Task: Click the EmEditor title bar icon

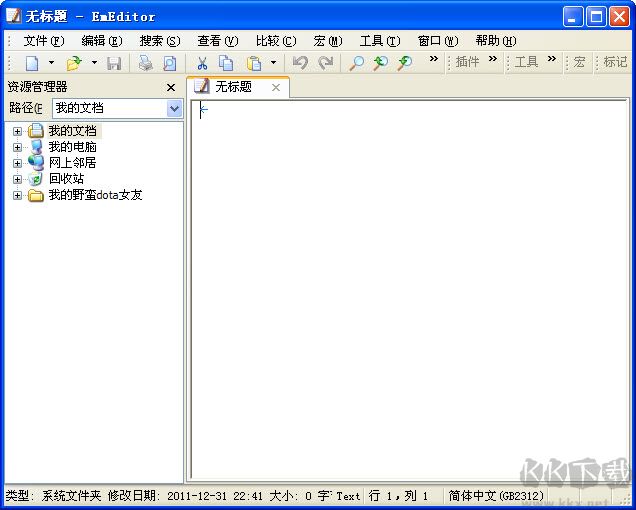Action: coord(13,16)
